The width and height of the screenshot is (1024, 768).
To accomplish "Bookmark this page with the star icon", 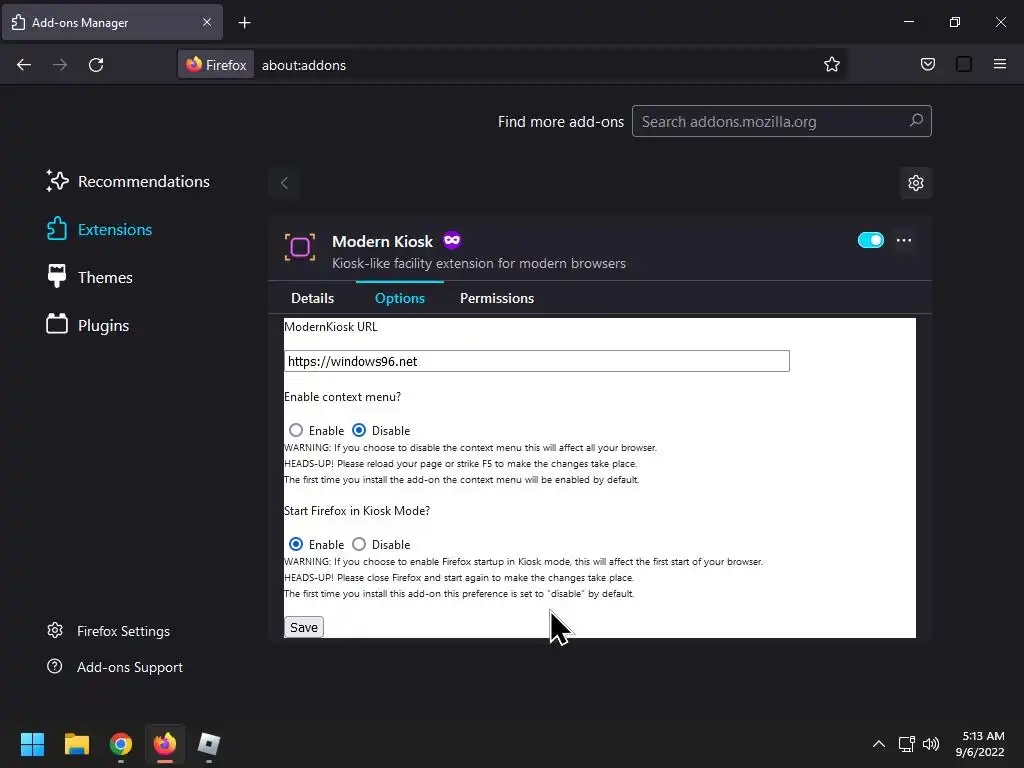I will point(831,64).
